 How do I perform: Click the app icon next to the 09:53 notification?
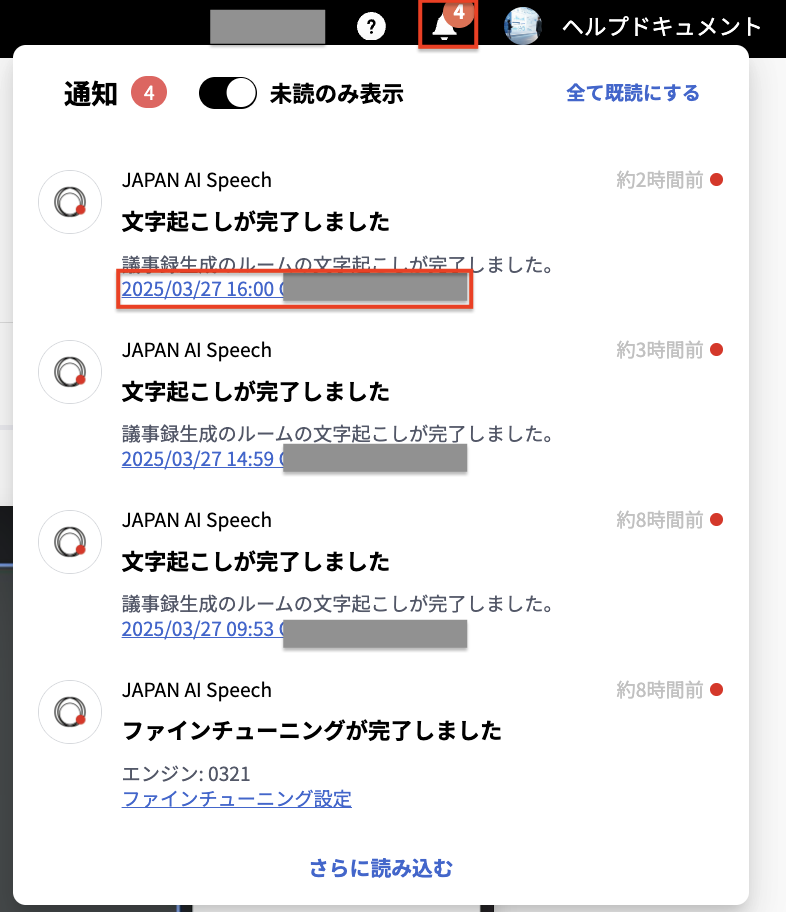coord(69,541)
